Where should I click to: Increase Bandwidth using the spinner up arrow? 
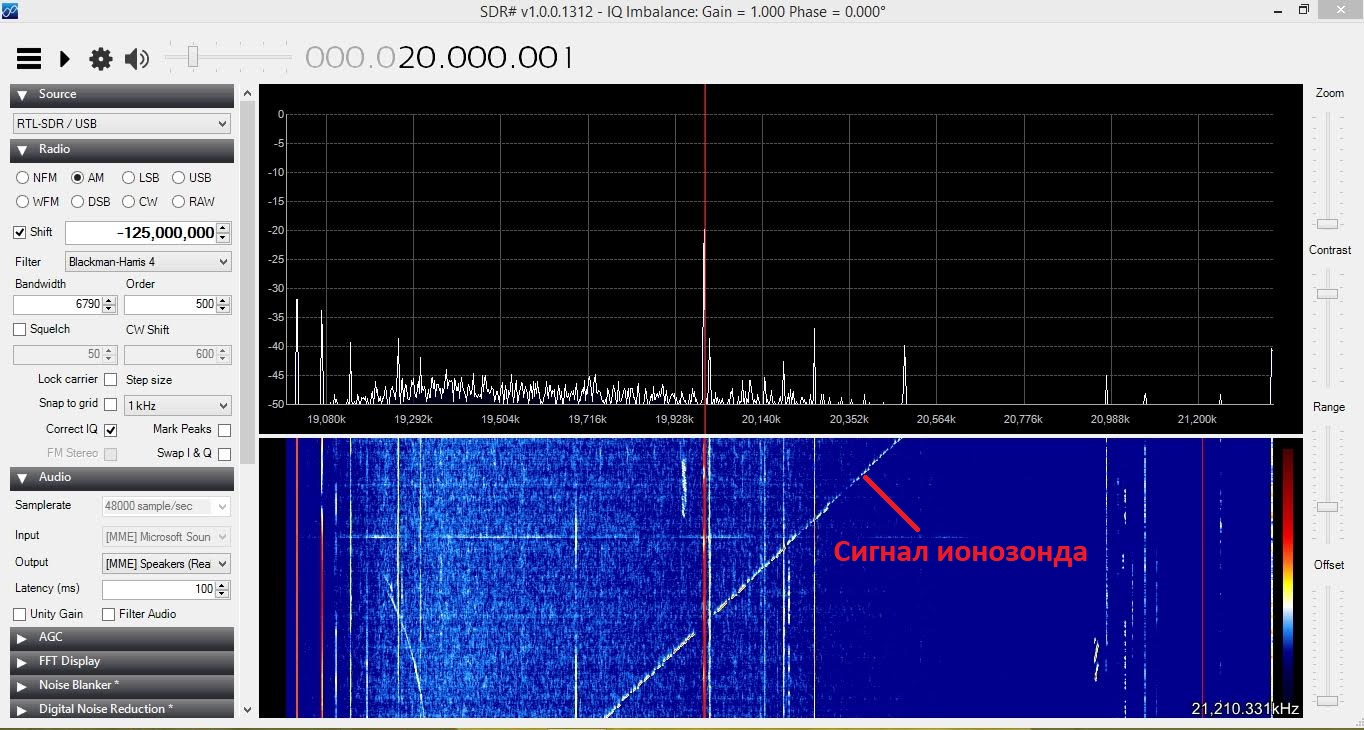(110, 300)
